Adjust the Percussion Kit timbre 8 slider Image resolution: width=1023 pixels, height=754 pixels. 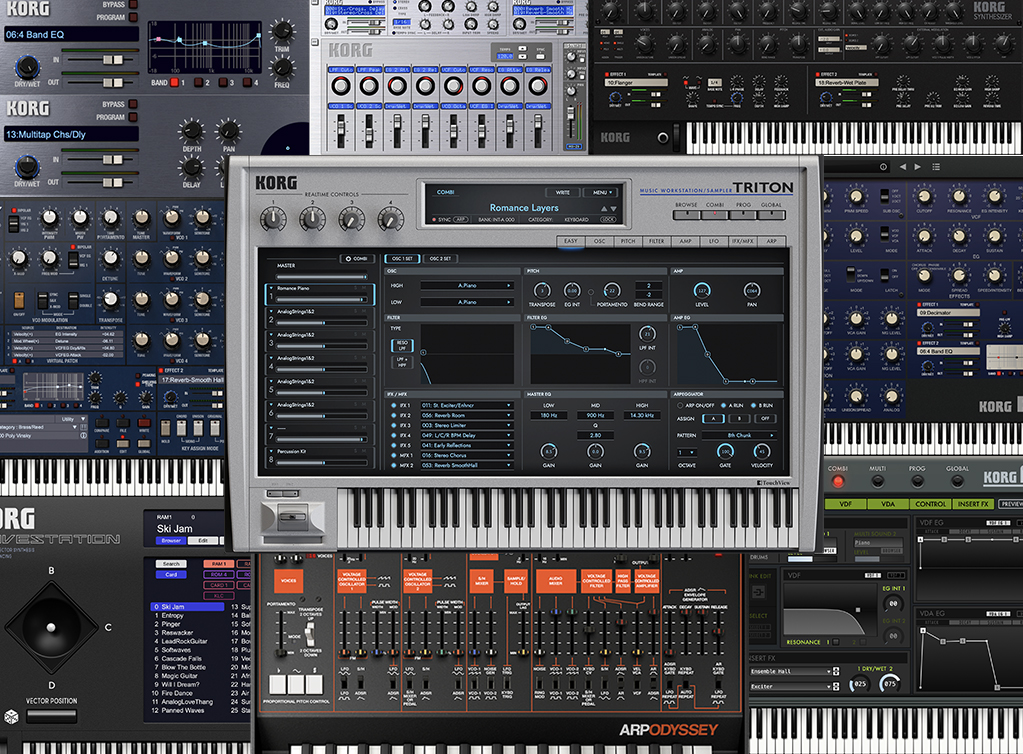(321, 462)
